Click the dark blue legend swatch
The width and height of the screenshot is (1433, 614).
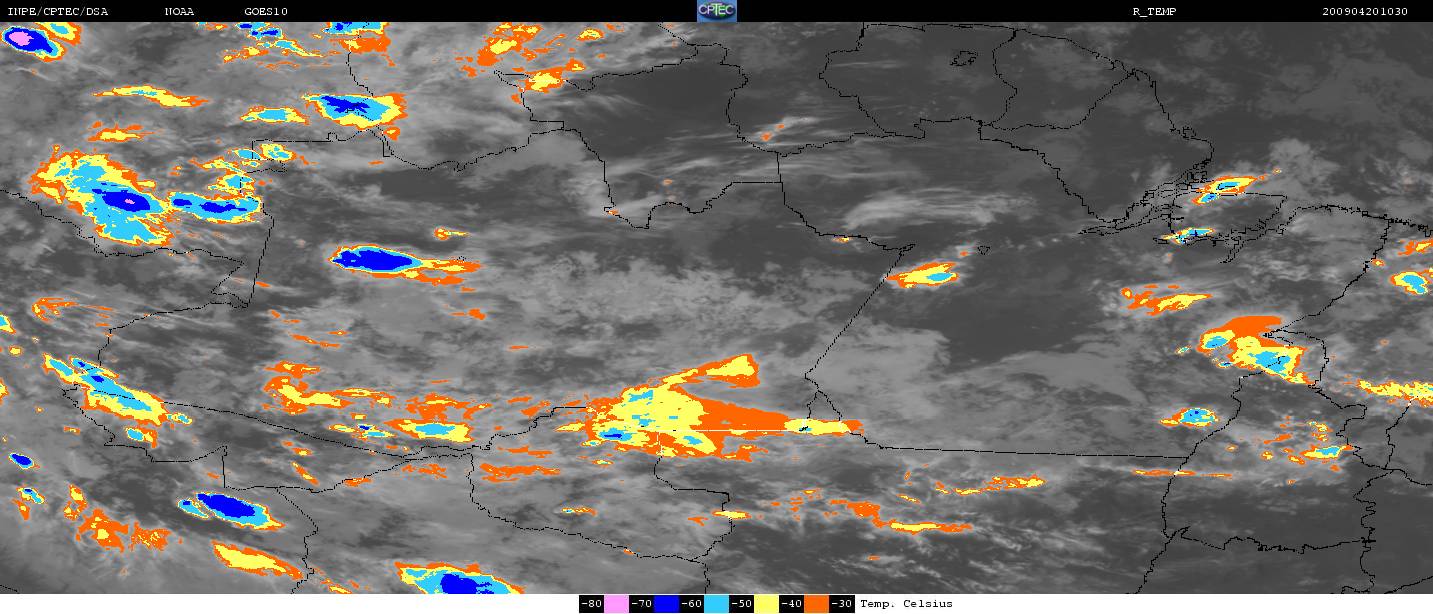(x=667, y=603)
